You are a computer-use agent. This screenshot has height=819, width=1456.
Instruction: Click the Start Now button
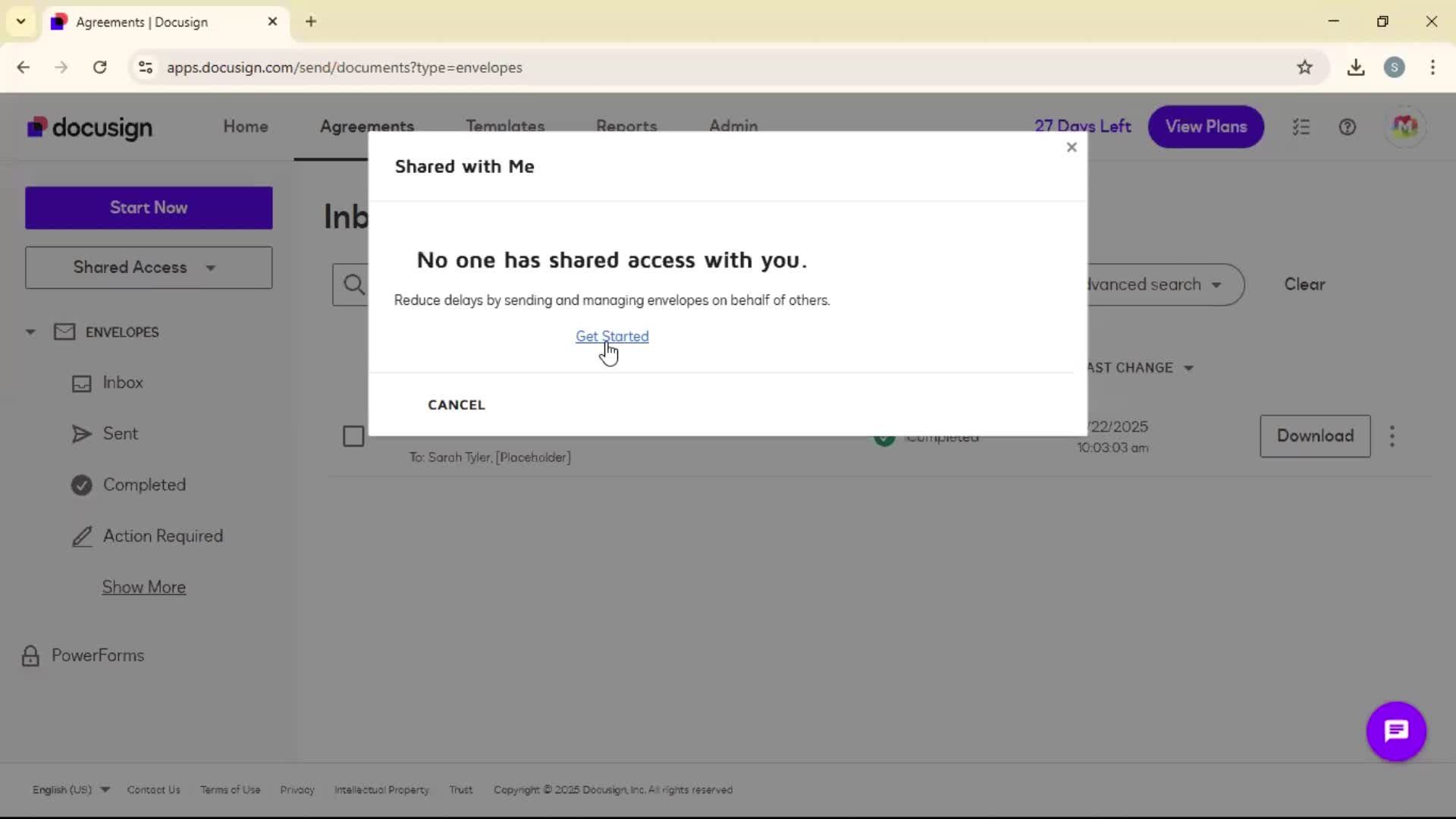(149, 208)
